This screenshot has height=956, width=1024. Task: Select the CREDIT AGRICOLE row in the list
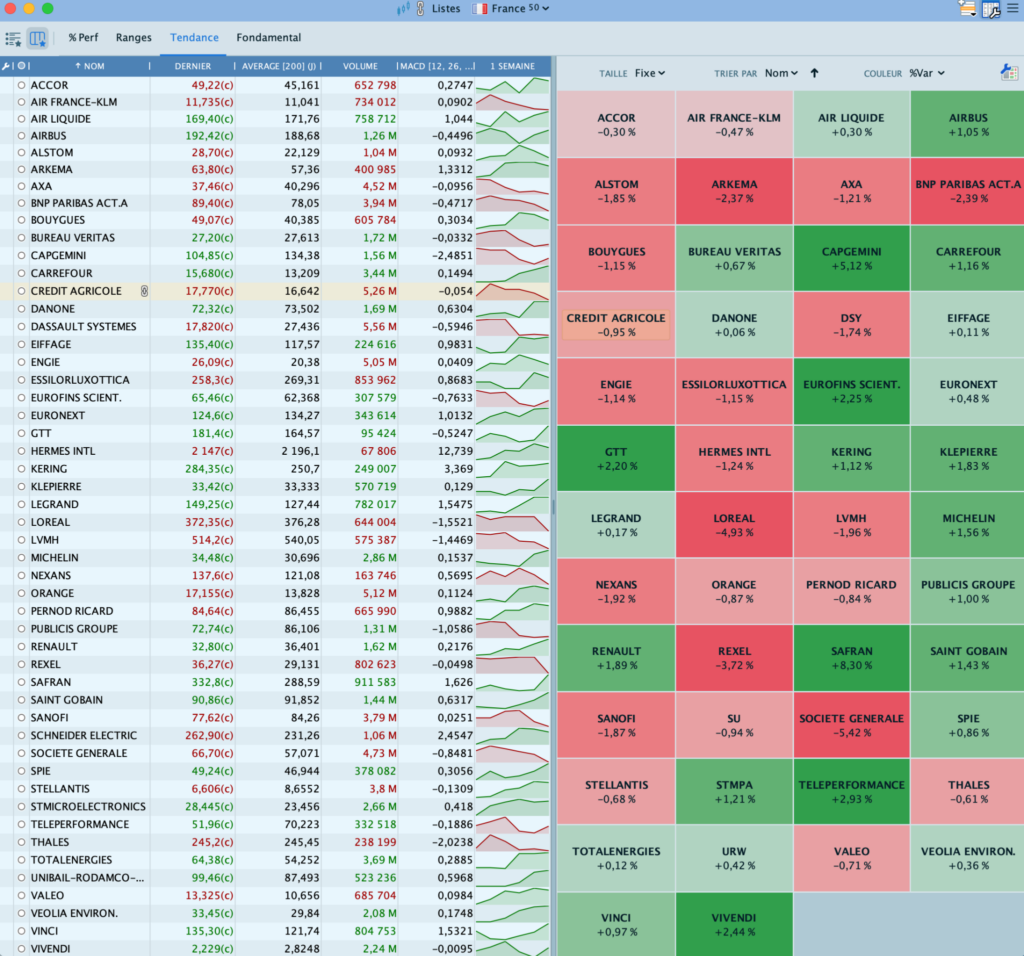[x=76, y=291]
